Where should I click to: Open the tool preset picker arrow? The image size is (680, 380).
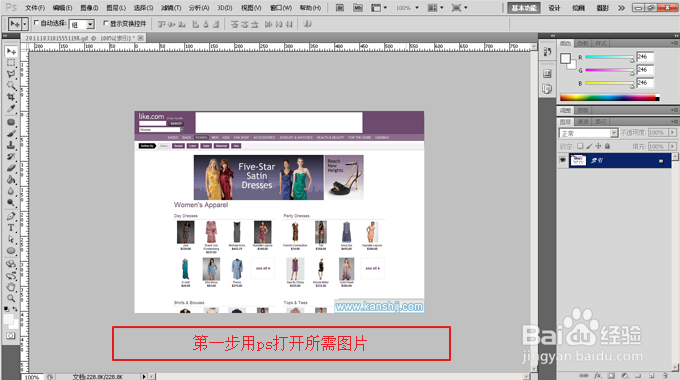25,24
